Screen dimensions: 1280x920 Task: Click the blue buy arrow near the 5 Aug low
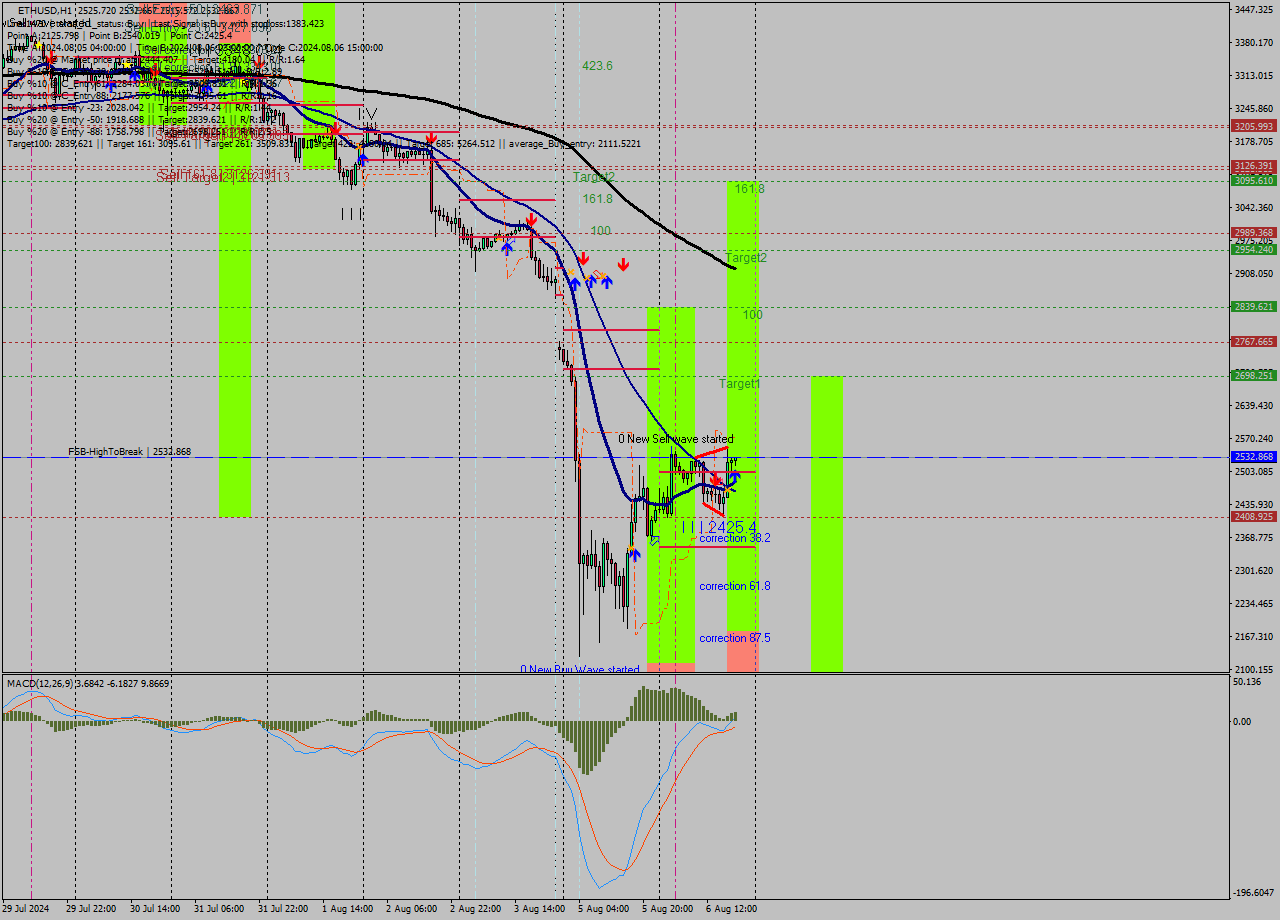click(x=636, y=556)
